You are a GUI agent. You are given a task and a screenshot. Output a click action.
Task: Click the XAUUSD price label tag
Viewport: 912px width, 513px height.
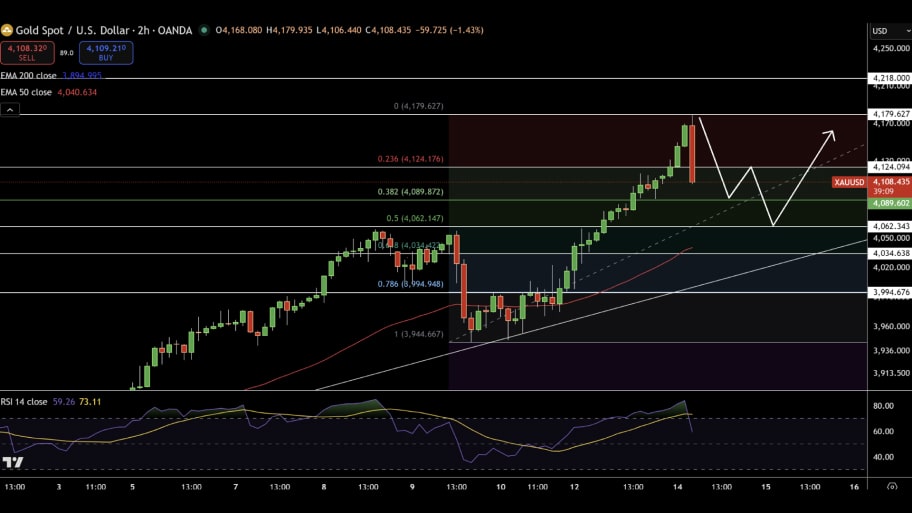coord(850,182)
